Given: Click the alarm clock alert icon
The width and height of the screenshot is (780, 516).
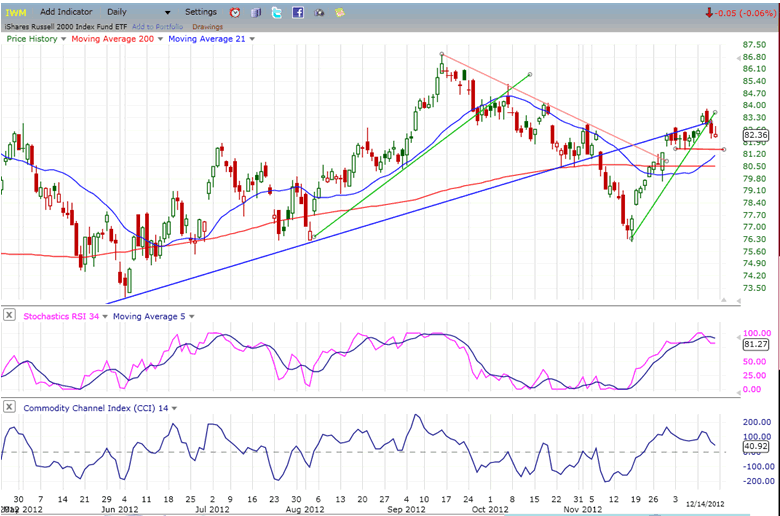Looking at the screenshot, I should click(x=234, y=12).
